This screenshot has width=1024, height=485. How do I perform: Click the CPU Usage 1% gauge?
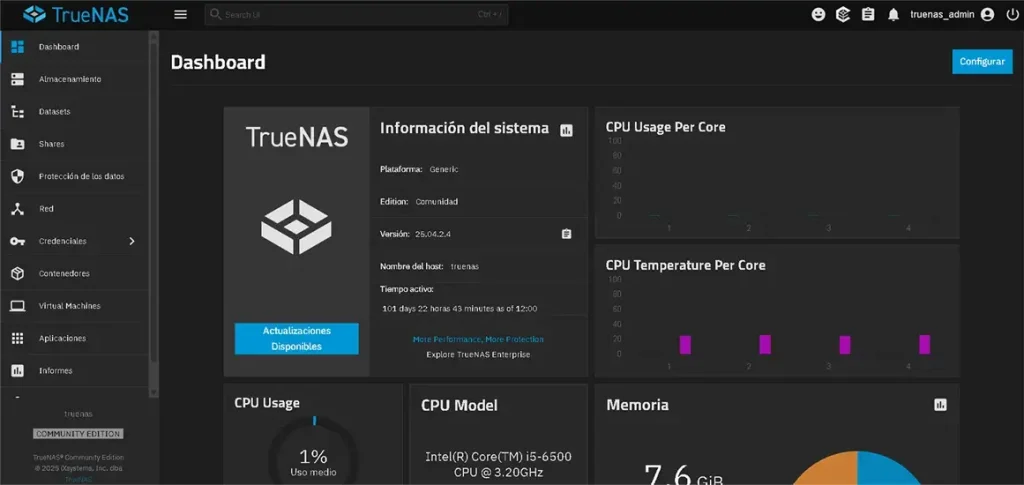pyautogui.click(x=313, y=450)
